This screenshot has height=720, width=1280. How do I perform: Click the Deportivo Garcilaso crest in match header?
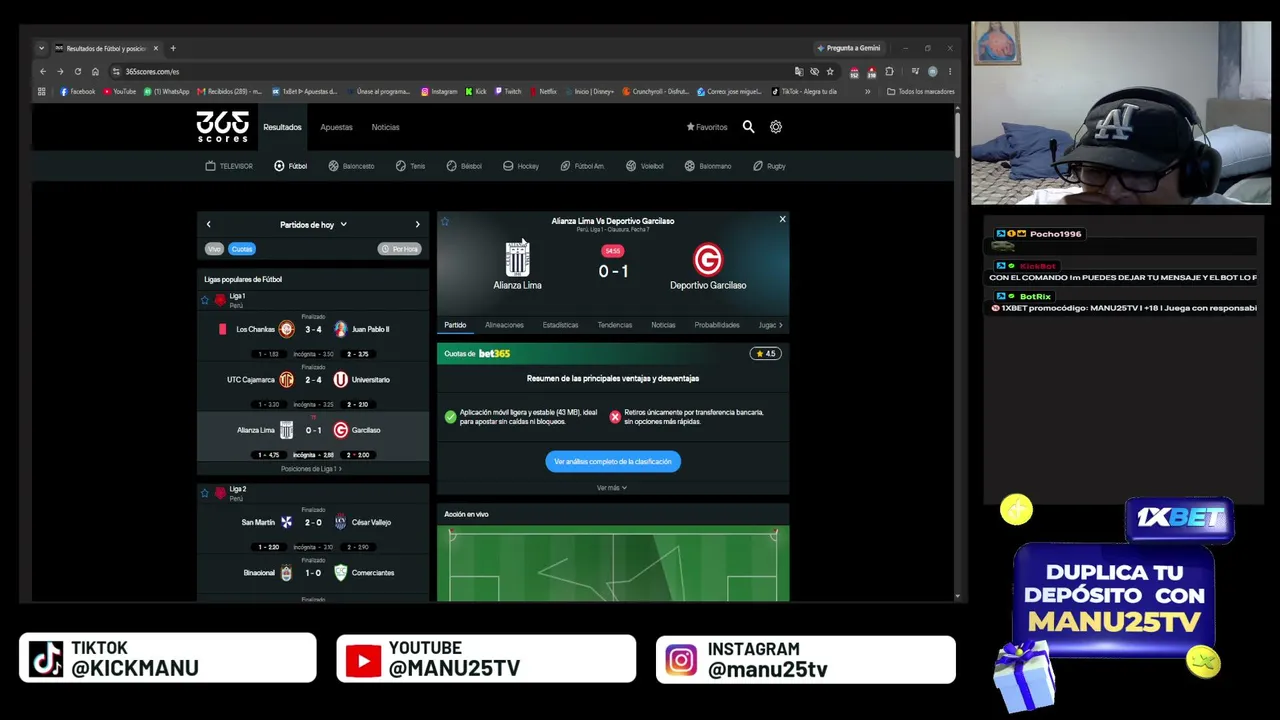click(708, 260)
